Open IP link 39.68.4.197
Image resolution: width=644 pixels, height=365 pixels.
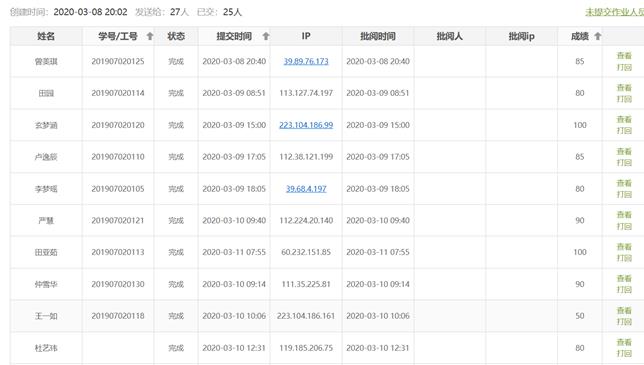point(306,189)
